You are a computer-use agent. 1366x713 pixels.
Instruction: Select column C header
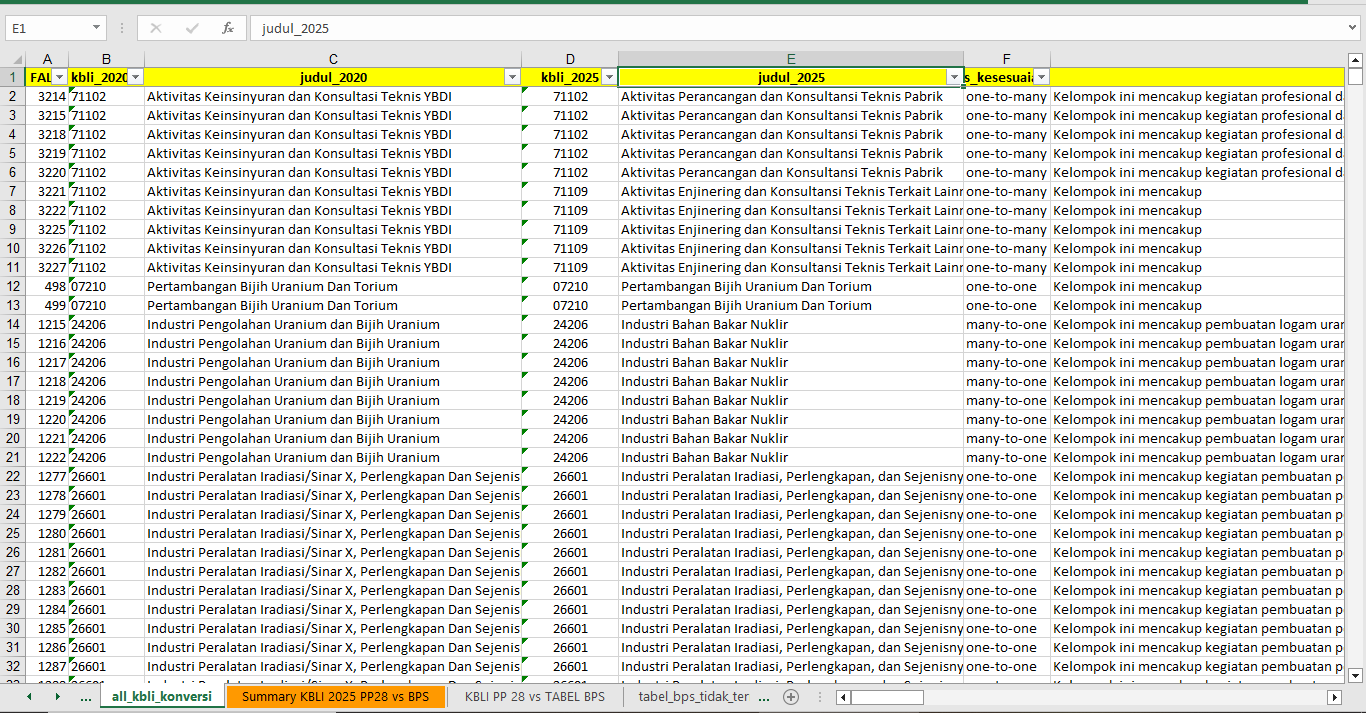coord(333,59)
